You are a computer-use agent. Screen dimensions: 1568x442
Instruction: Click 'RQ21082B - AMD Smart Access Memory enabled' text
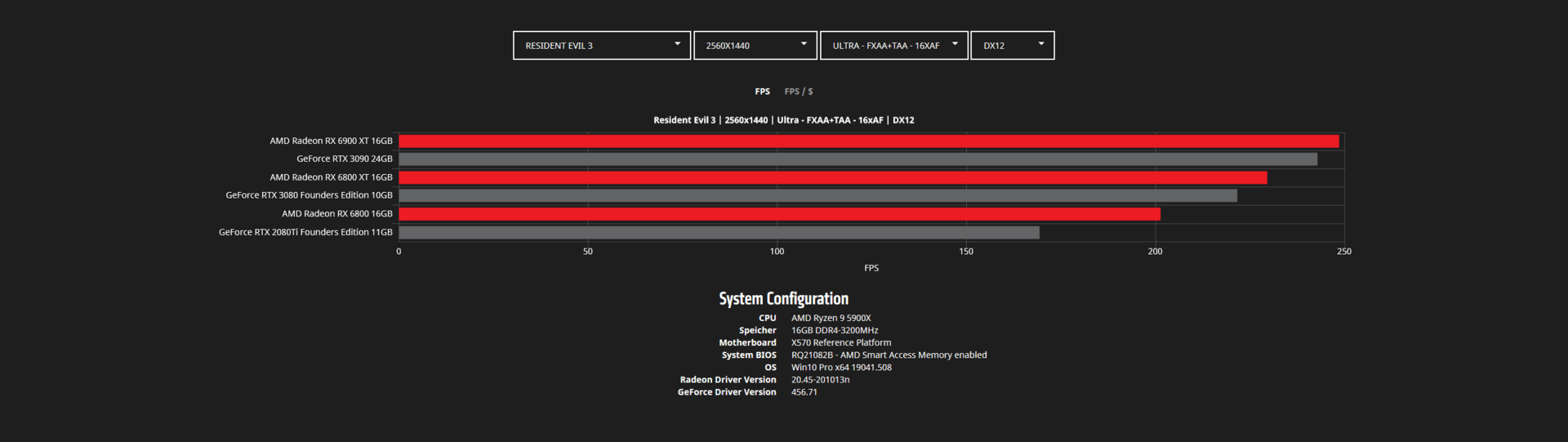pyautogui.click(x=889, y=355)
